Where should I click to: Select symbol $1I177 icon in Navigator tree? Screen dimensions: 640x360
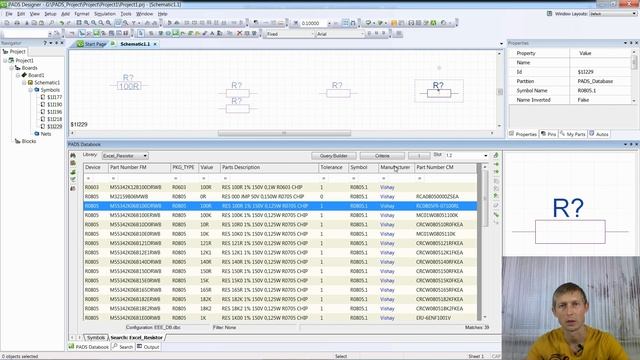43,97
